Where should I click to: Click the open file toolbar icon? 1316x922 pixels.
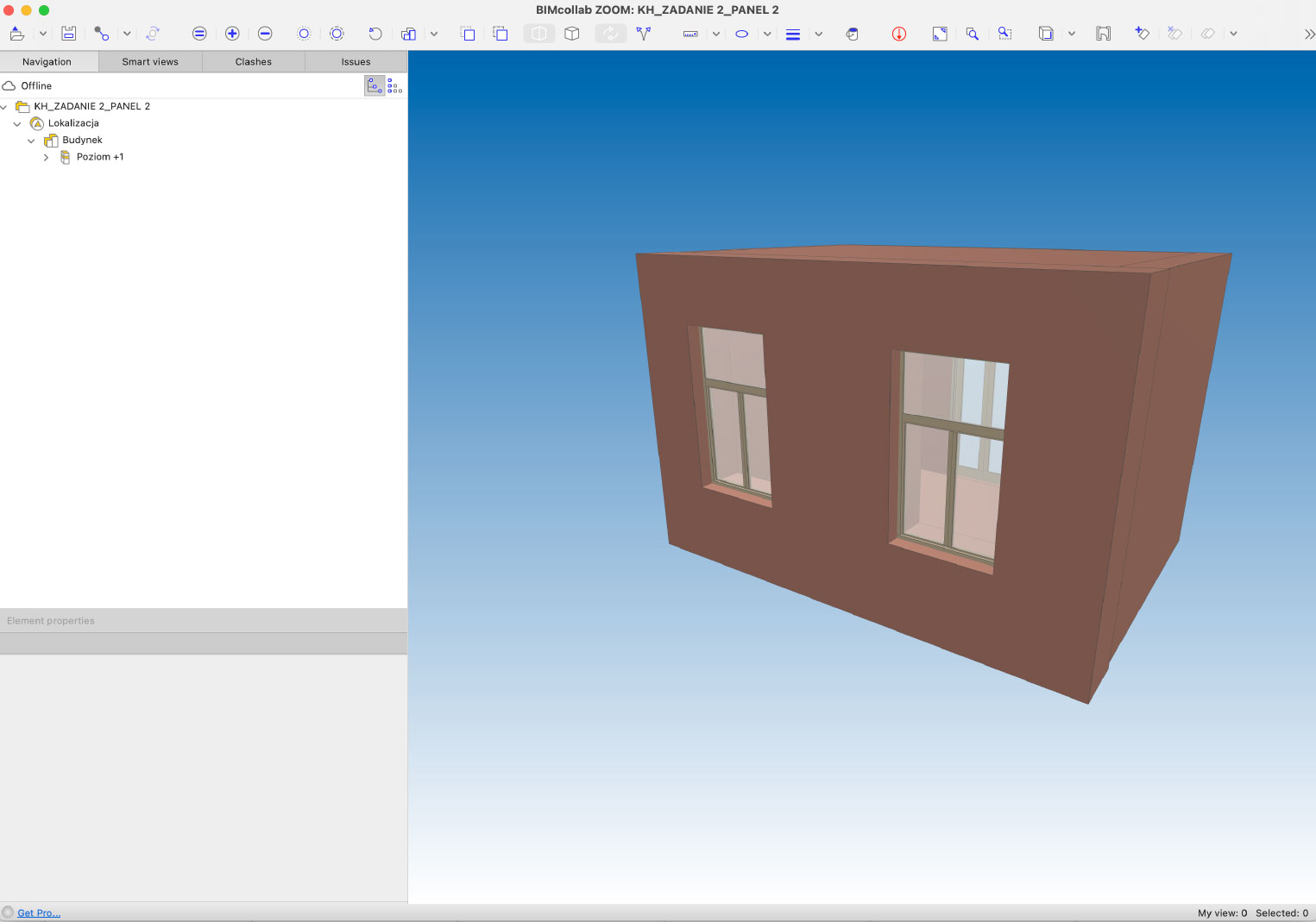17,34
